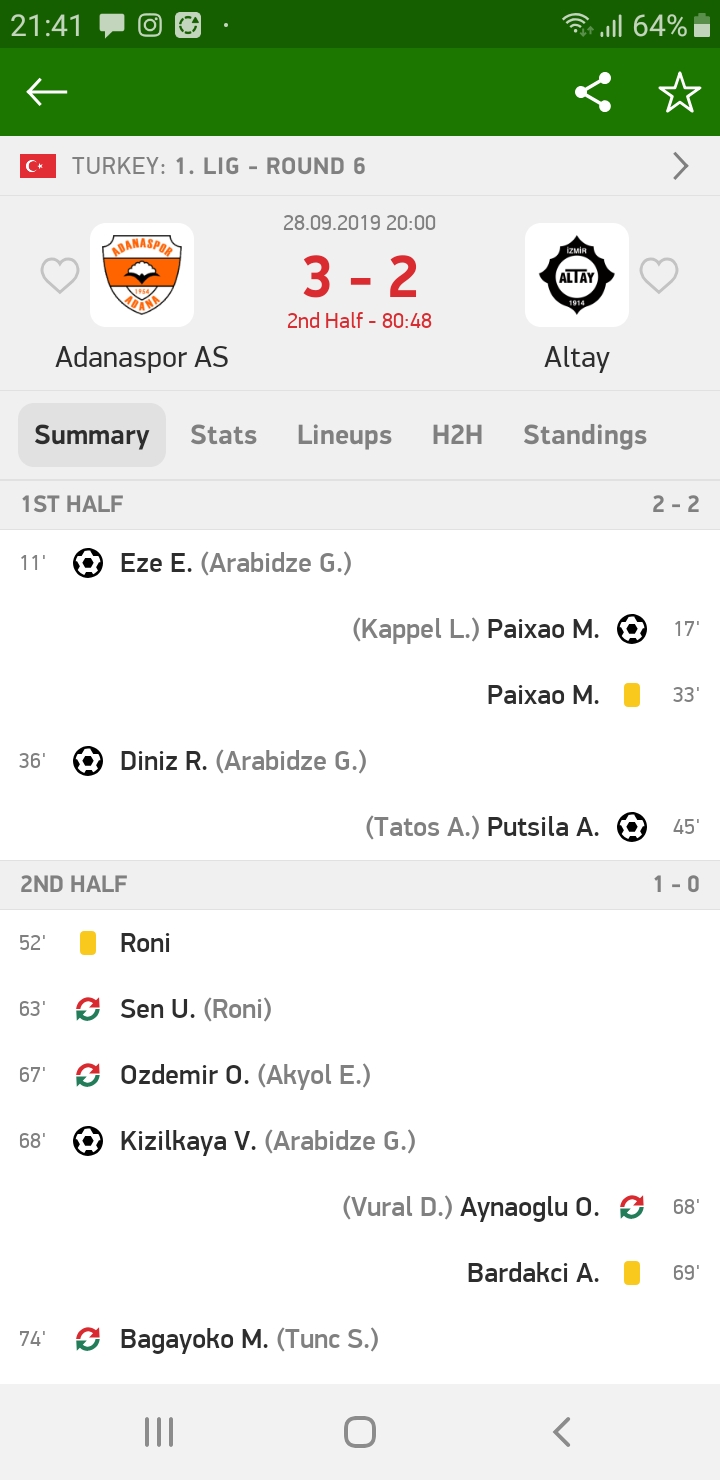Tap the back arrow in header
The image size is (720, 1480).
47,93
